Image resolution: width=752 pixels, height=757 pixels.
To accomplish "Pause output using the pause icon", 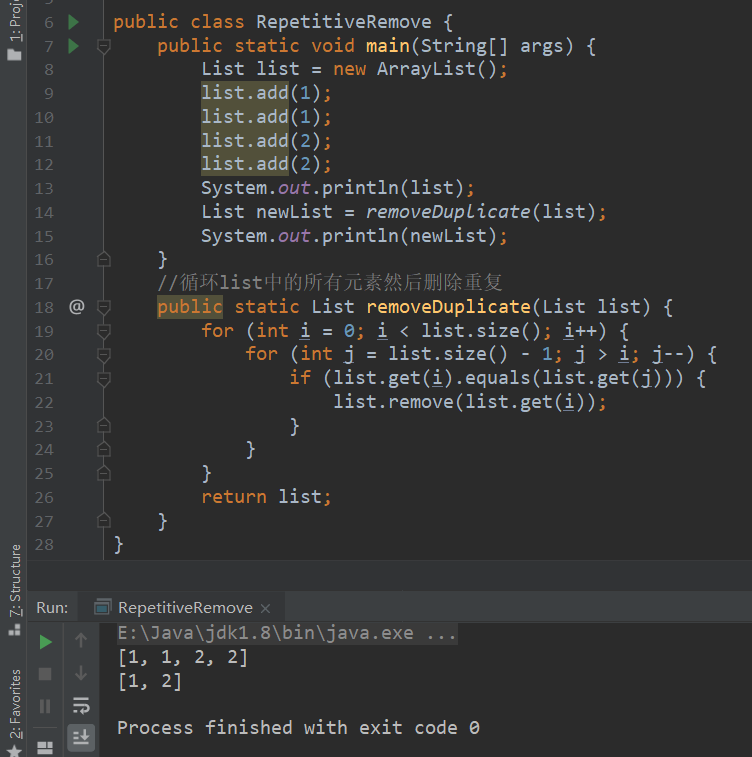I will click(x=45, y=706).
